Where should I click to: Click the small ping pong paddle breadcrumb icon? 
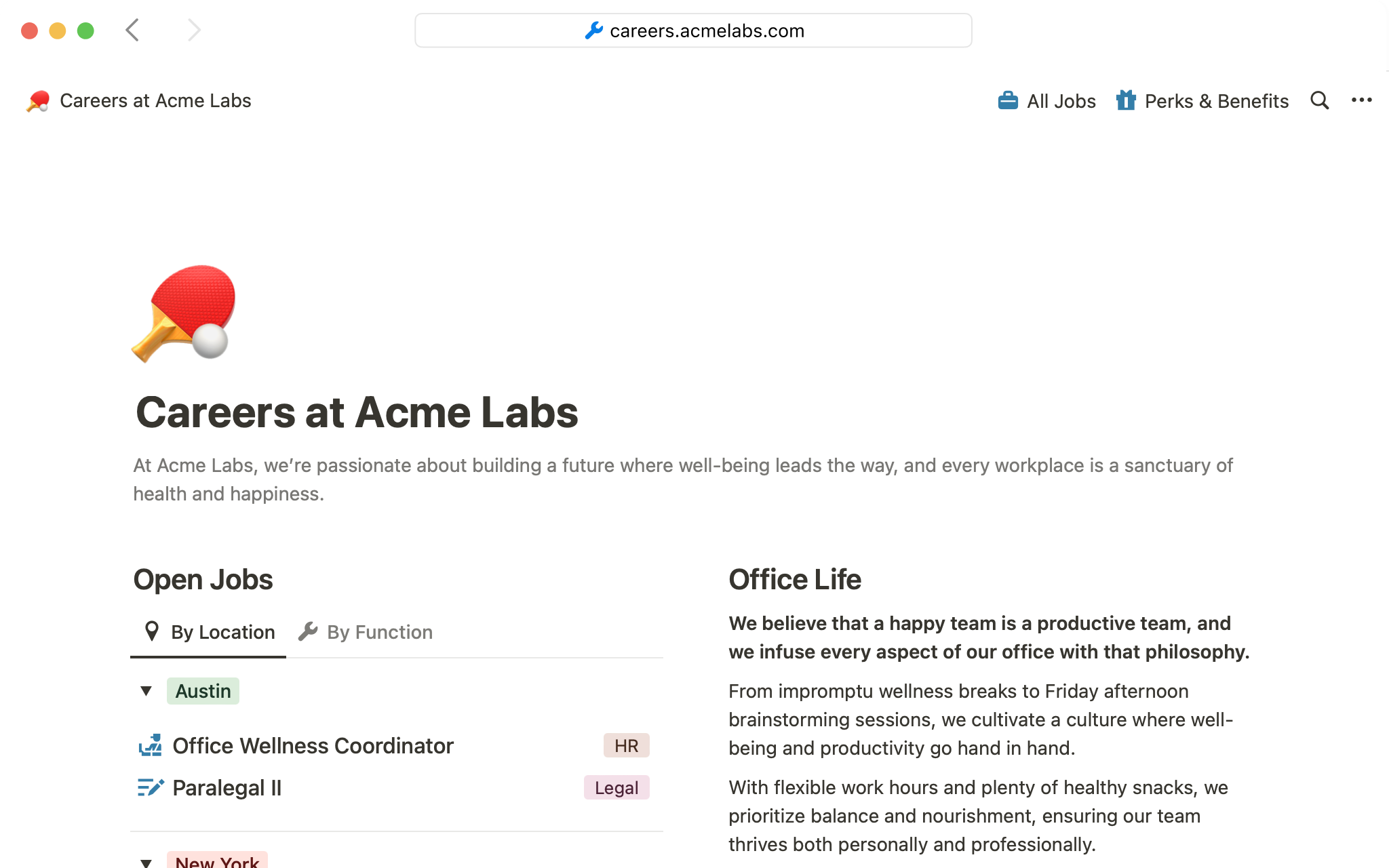coord(38,101)
